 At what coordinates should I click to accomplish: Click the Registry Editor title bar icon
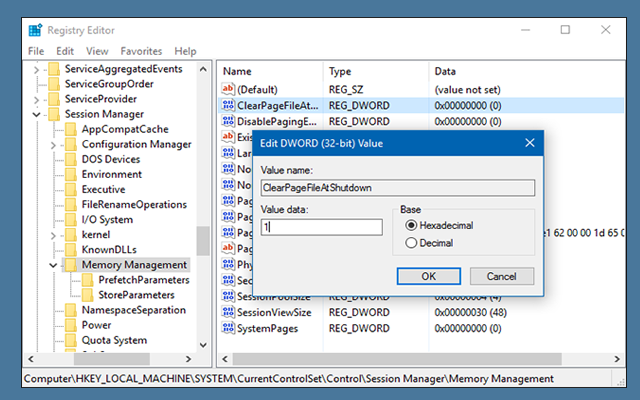tap(35, 29)
